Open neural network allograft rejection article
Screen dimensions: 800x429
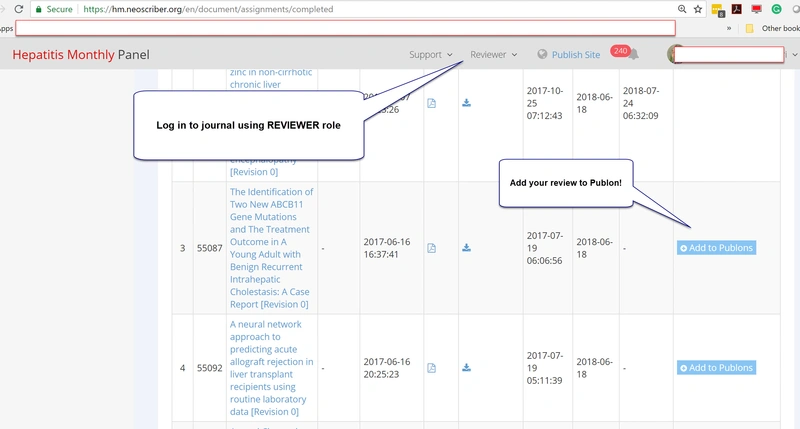point(271,368)
